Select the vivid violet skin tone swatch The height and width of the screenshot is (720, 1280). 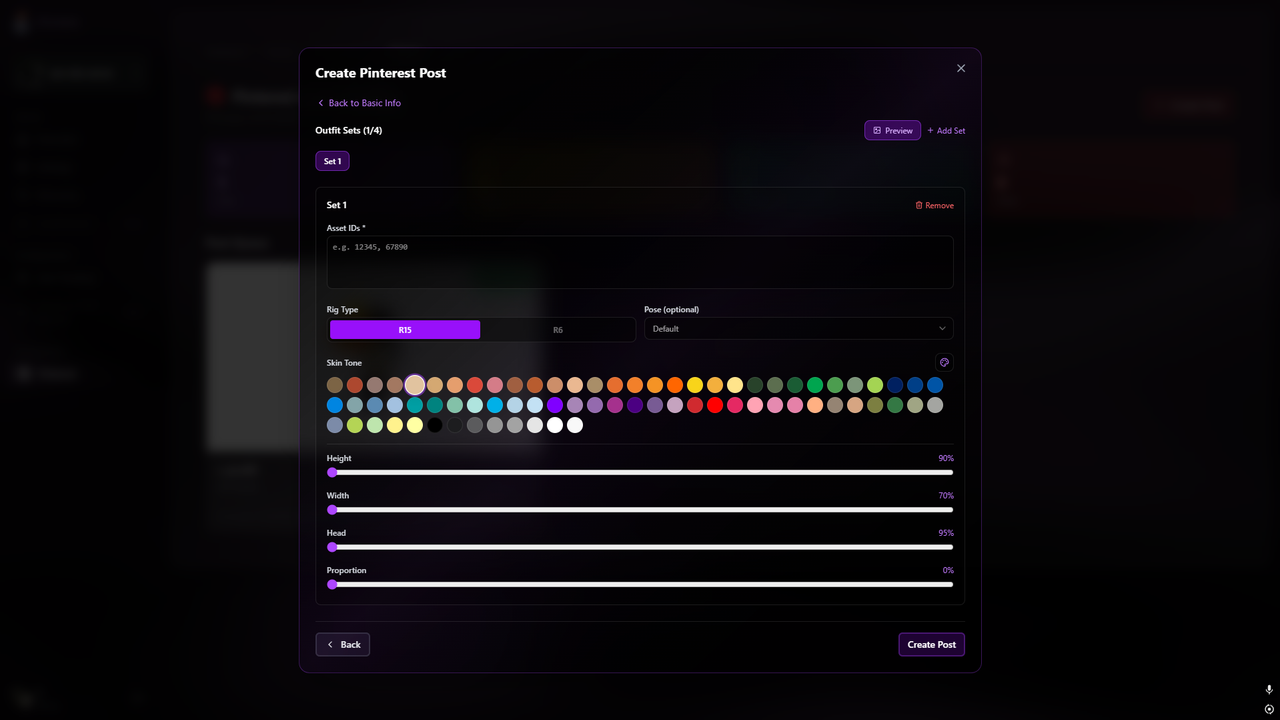click(x=555, y=405)
